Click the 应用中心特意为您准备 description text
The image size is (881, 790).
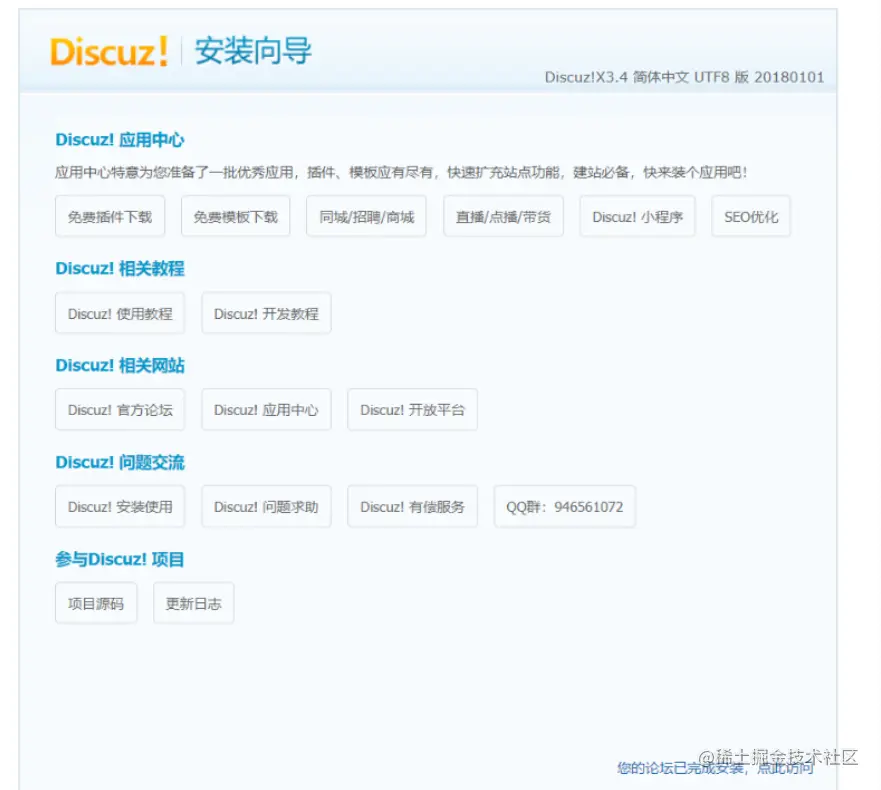click(401, 172)
